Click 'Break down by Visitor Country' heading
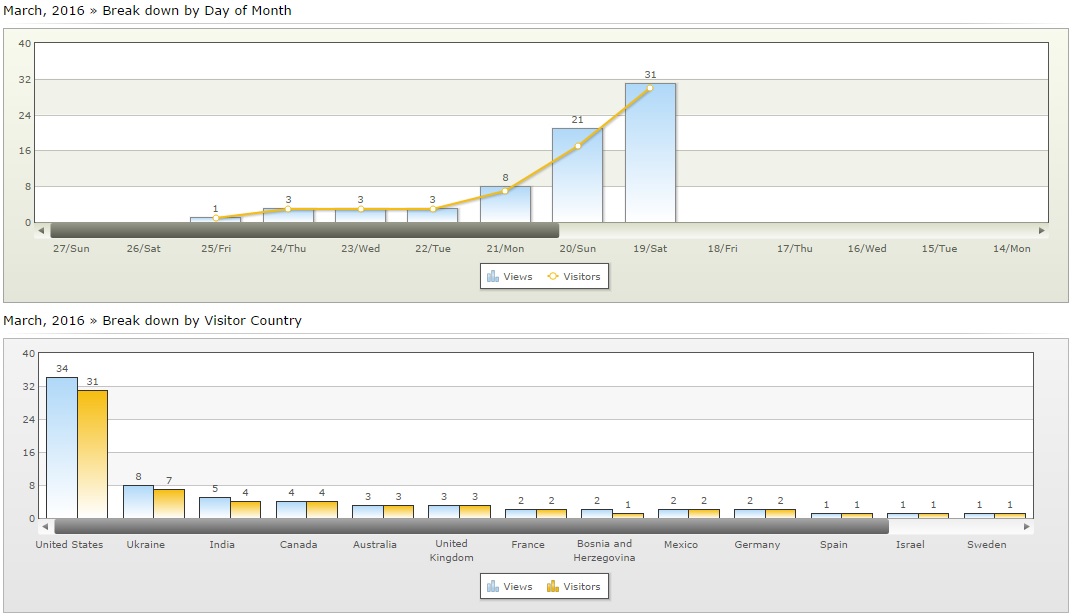The image size is (1074, 616). point(202,321)
